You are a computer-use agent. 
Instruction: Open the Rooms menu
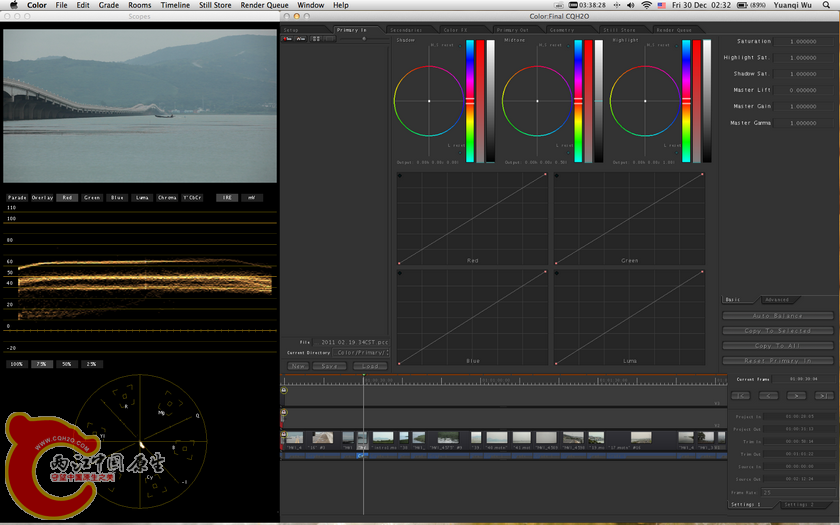(140, 5)
